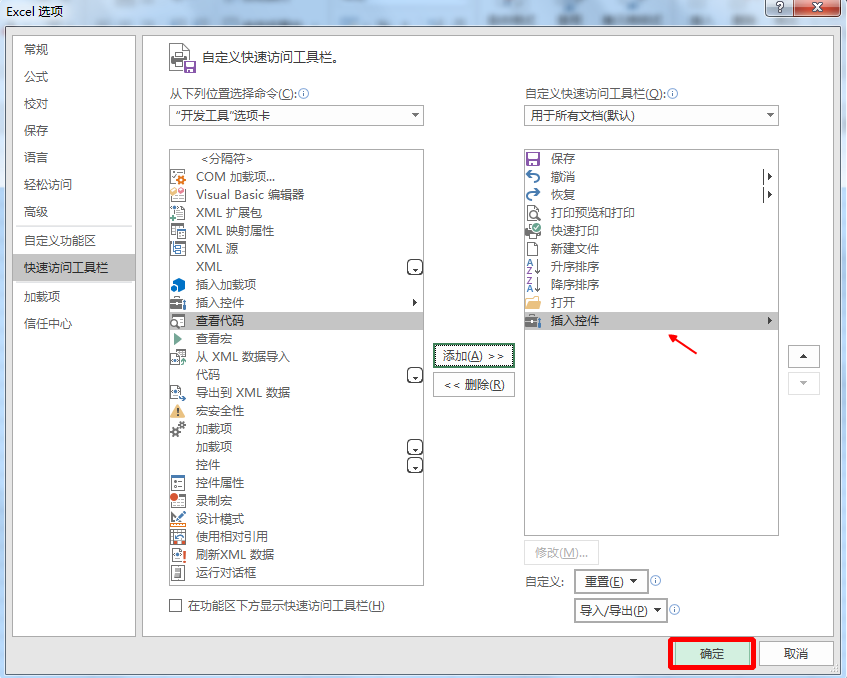Open the 导入/导出 dropdown button
The height and width of the screenshot is (678, 847).
point(620,610)
